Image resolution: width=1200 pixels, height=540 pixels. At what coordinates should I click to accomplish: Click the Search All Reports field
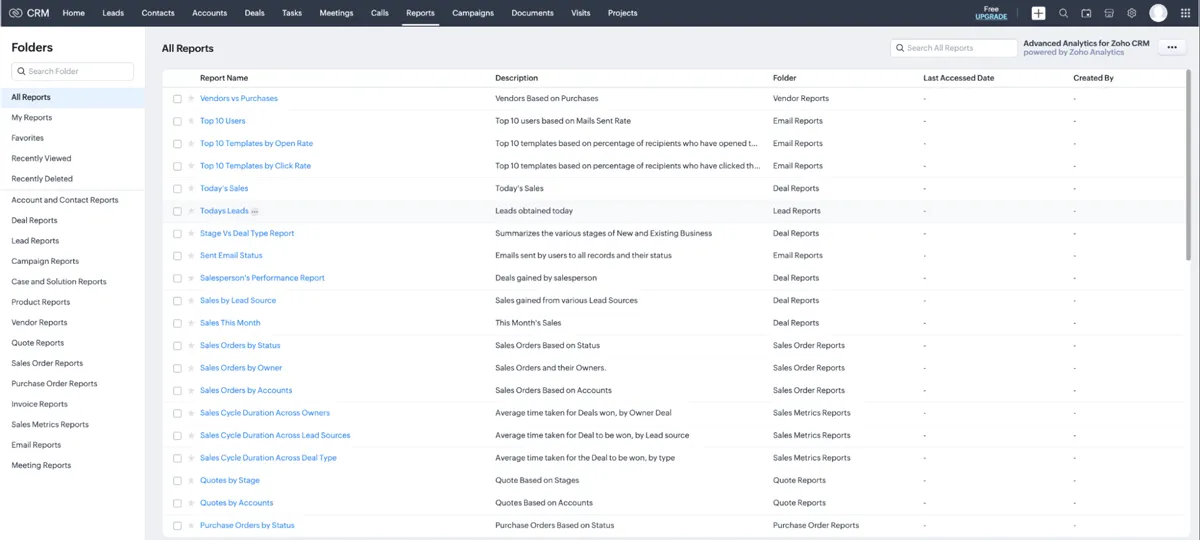click(953, 48)
